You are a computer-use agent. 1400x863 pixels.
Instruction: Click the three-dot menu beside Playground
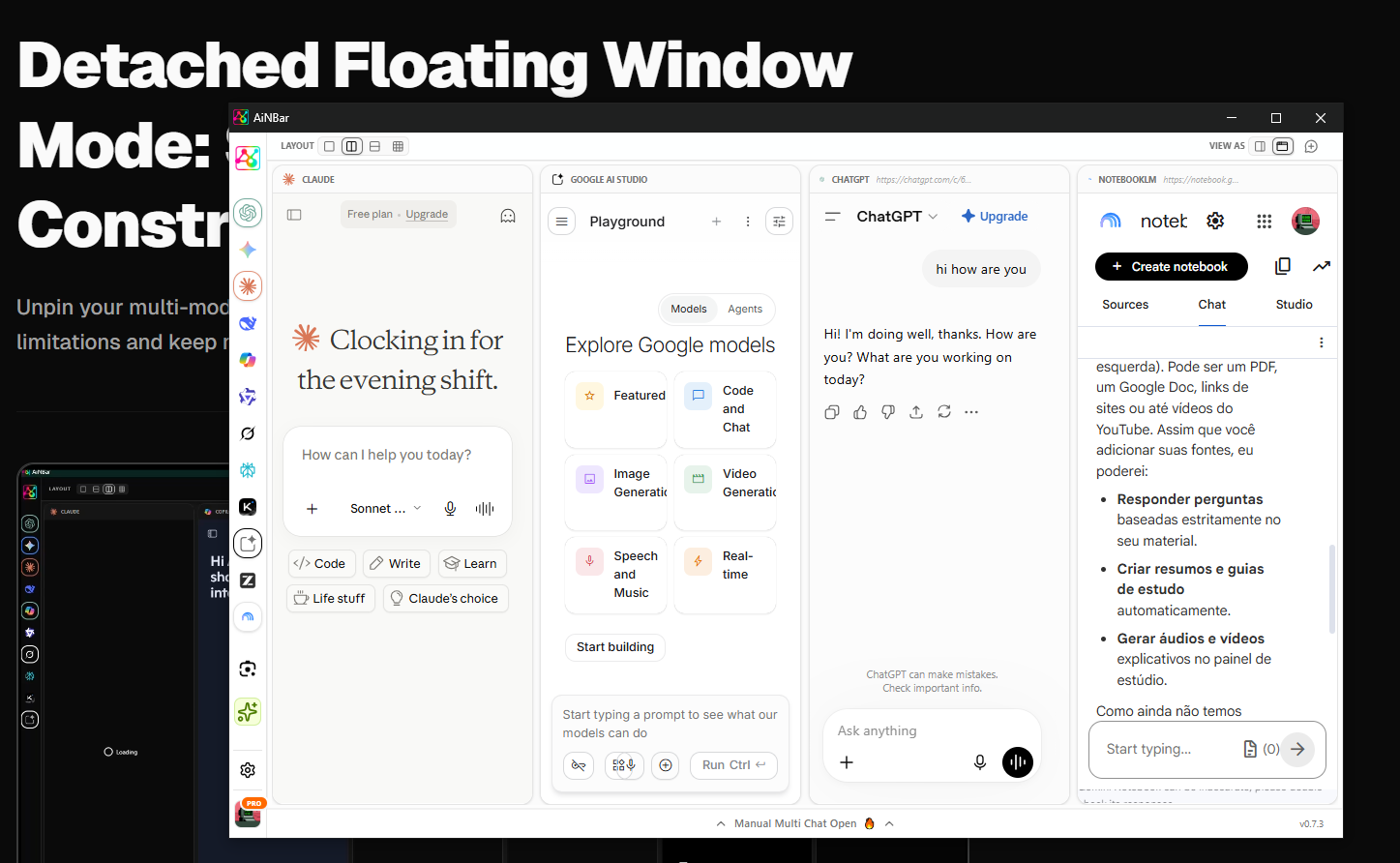(748, 222)
